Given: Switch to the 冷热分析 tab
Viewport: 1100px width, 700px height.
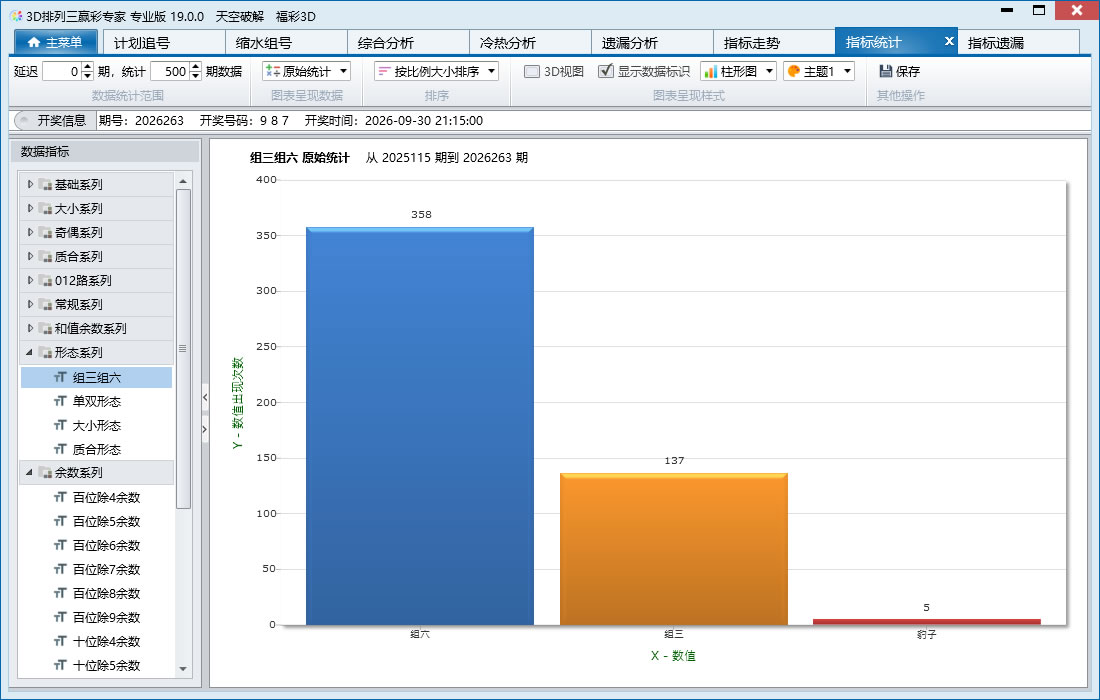Looking at the screenshot, I should (x=530, y=43).
